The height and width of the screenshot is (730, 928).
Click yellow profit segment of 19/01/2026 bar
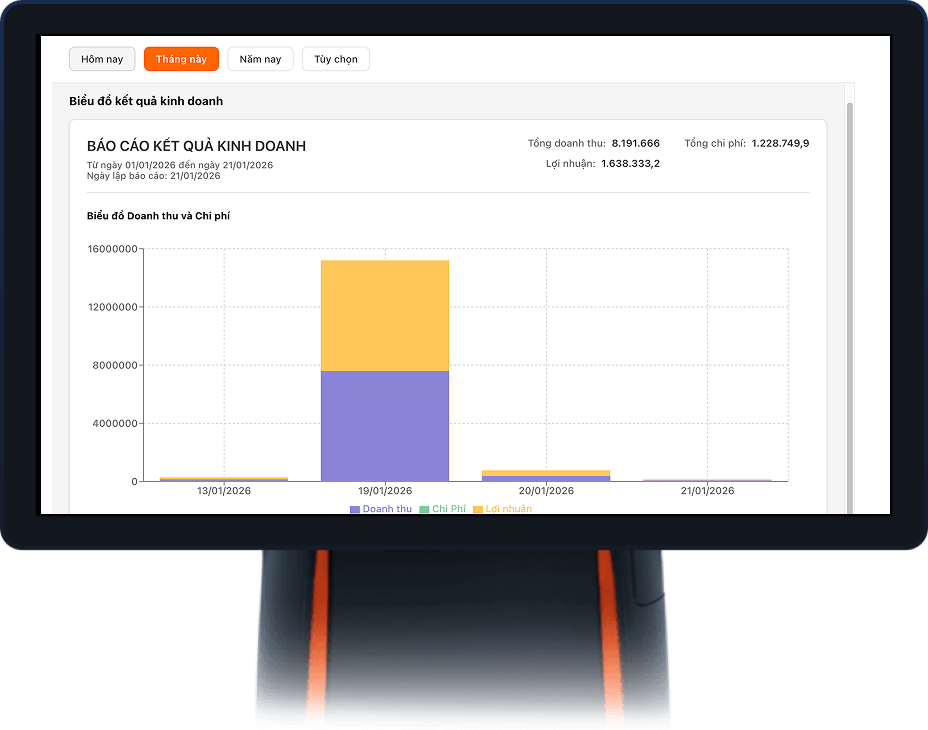point(385,315)
